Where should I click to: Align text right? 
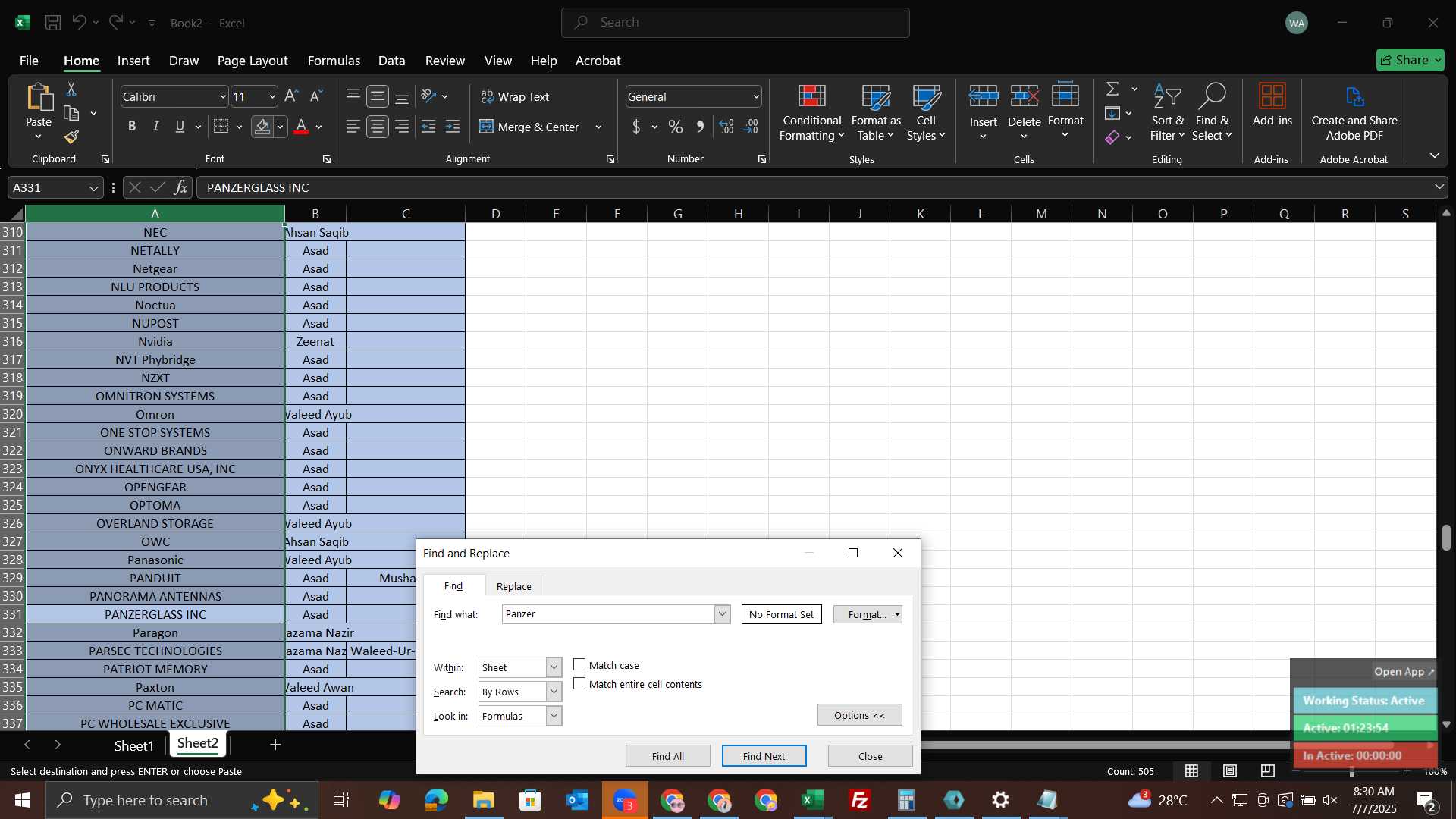click(x=402, y=127)
